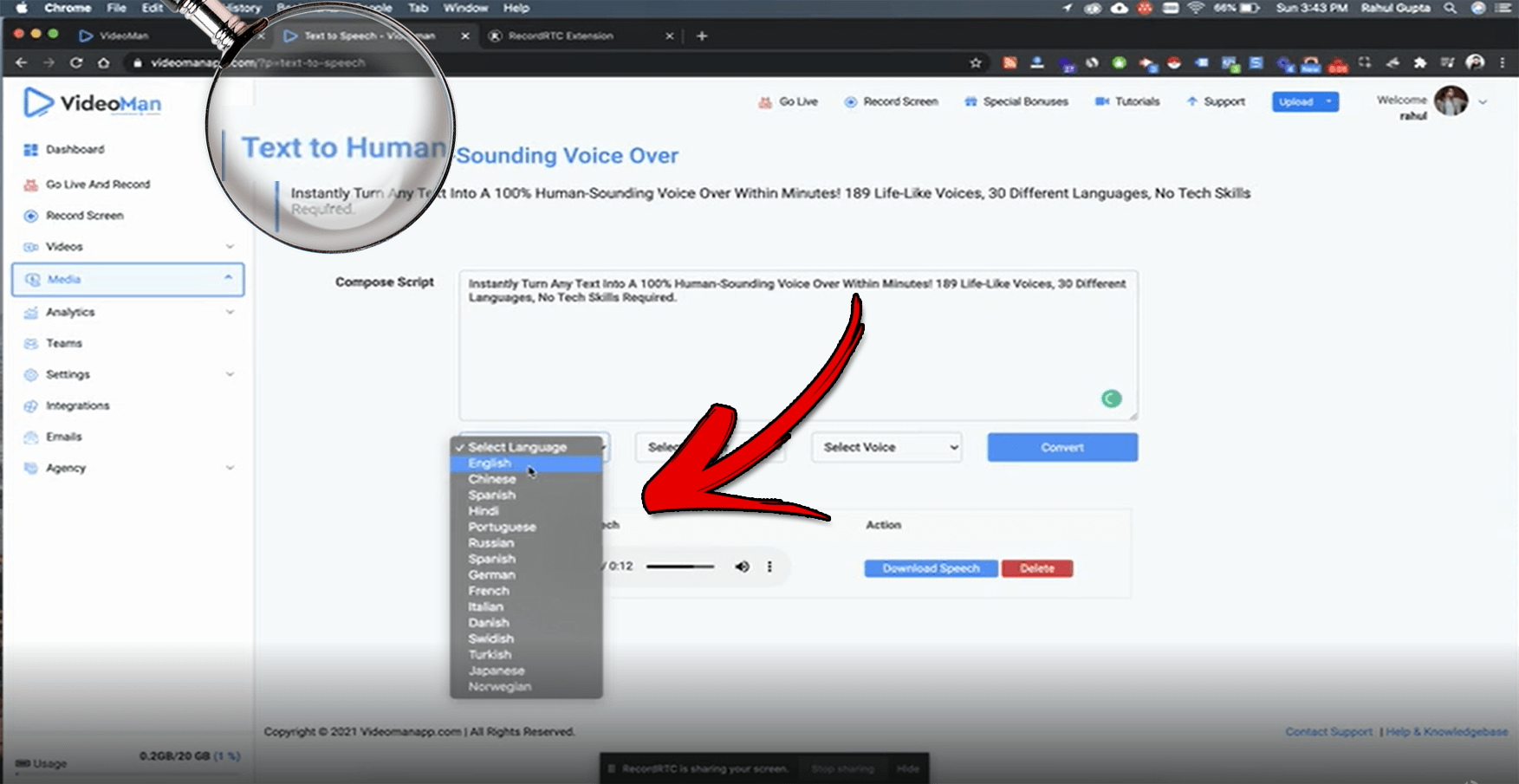Image resolution: width=1519 pixels, height=784 pixels.
Task: Reload the browser page
Action: click(76, 62)
